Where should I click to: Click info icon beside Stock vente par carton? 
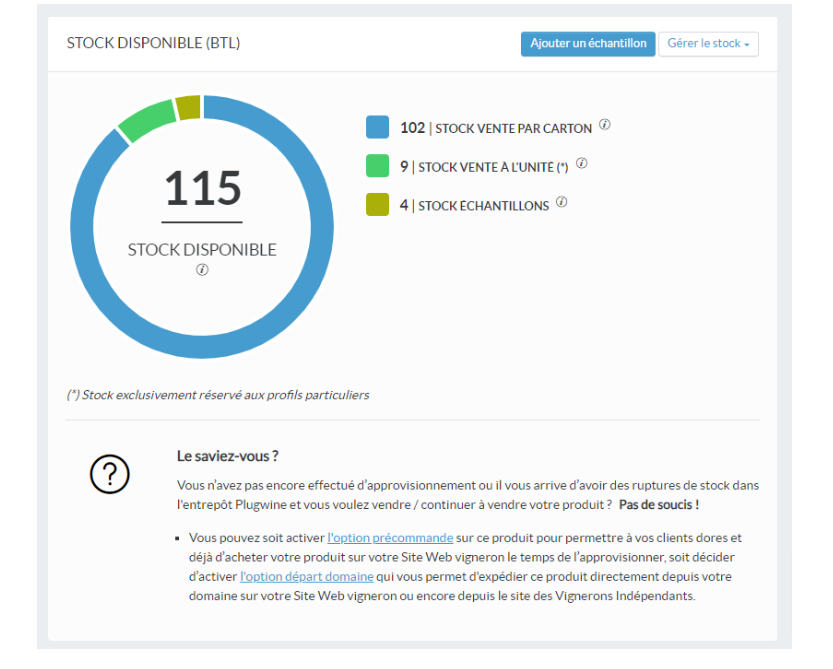605,126
